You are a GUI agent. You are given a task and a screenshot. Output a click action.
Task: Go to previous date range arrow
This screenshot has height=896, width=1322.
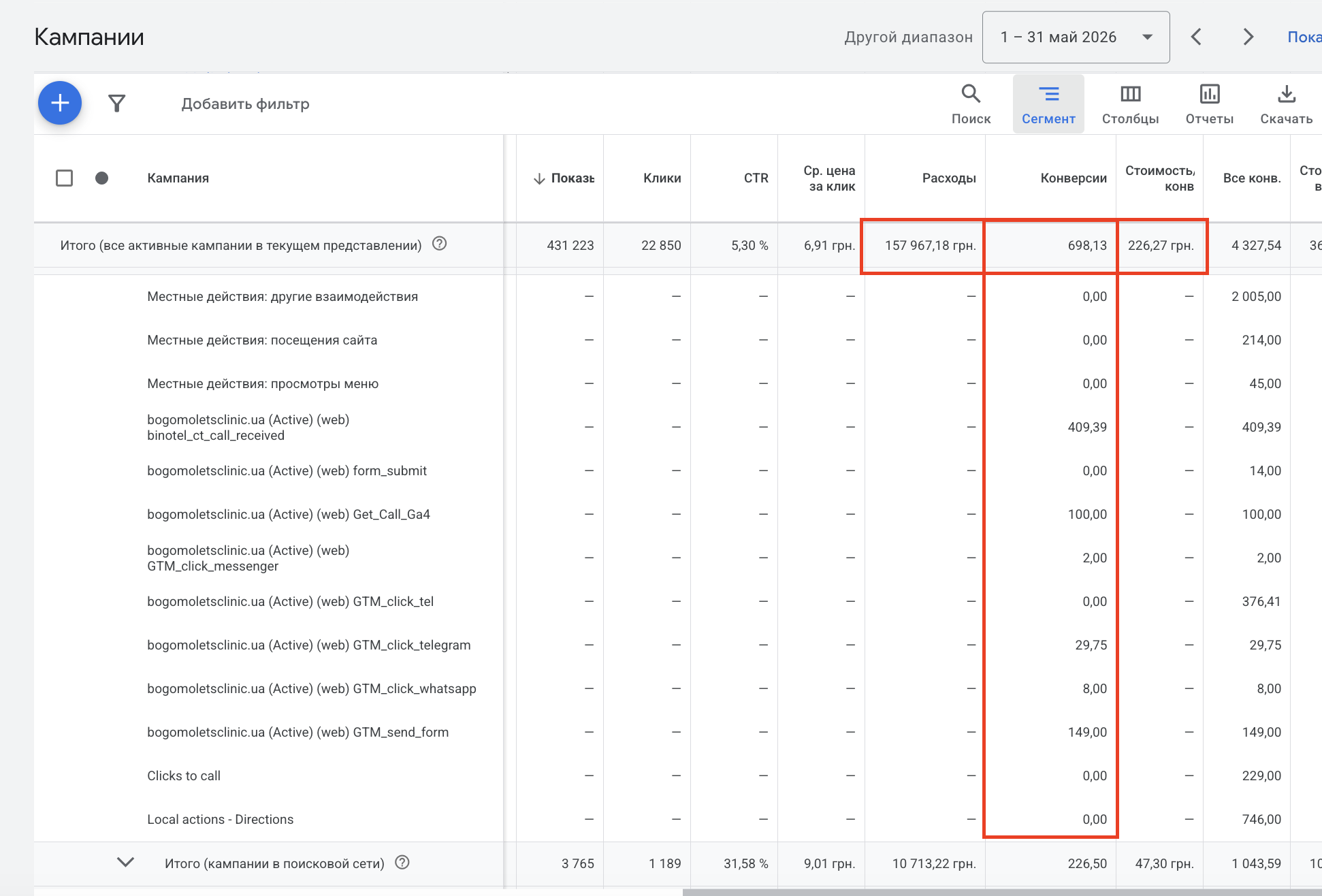(1196, 37)
